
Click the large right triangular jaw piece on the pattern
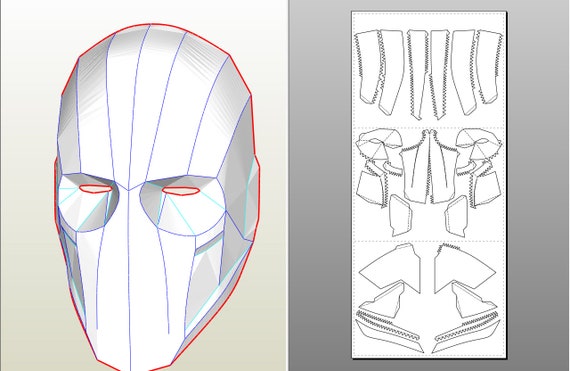tap(462, 268)
